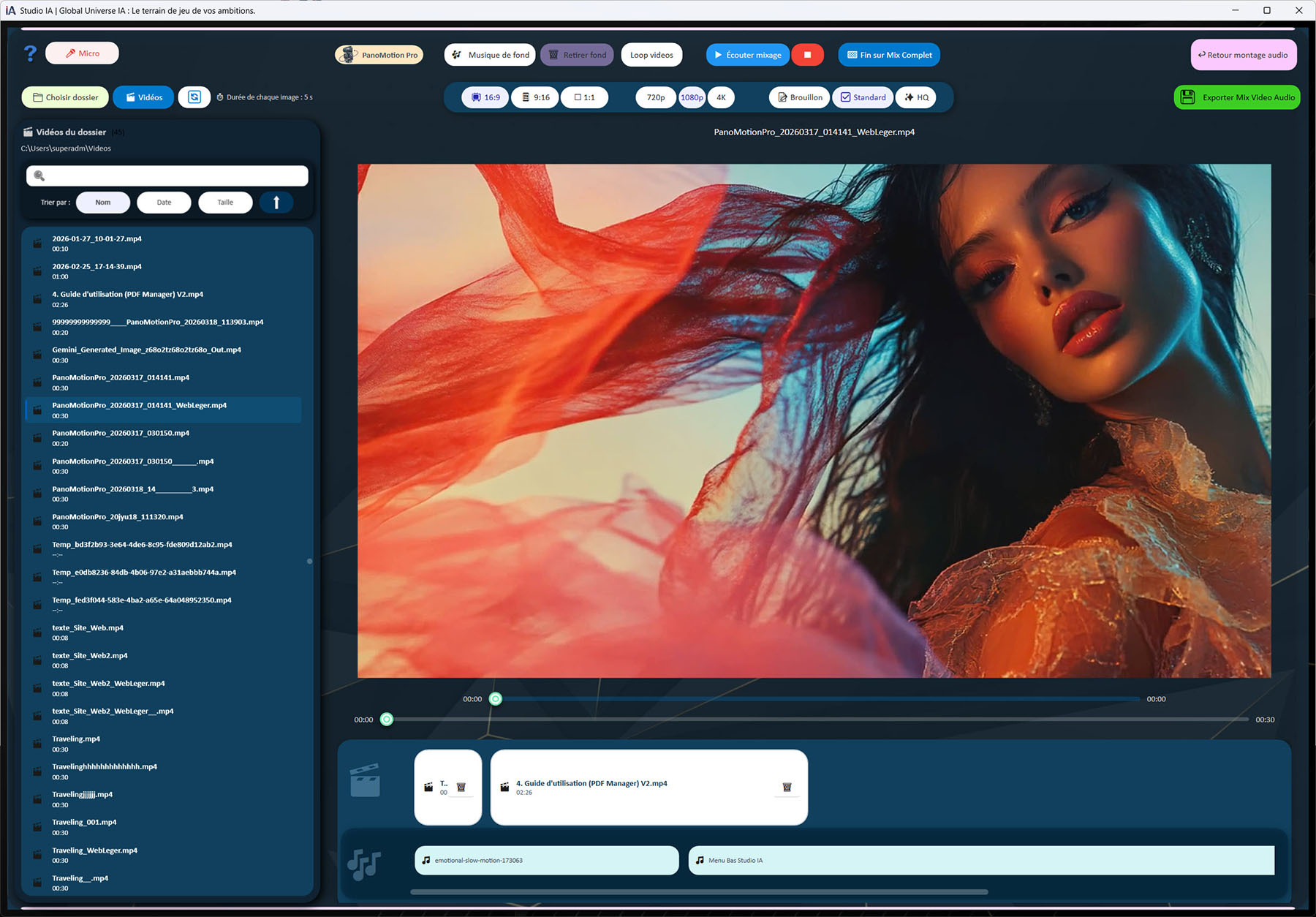This screenshot has width=1316, height=917.
Task: Click the video search input field
Action: [167, 176]
